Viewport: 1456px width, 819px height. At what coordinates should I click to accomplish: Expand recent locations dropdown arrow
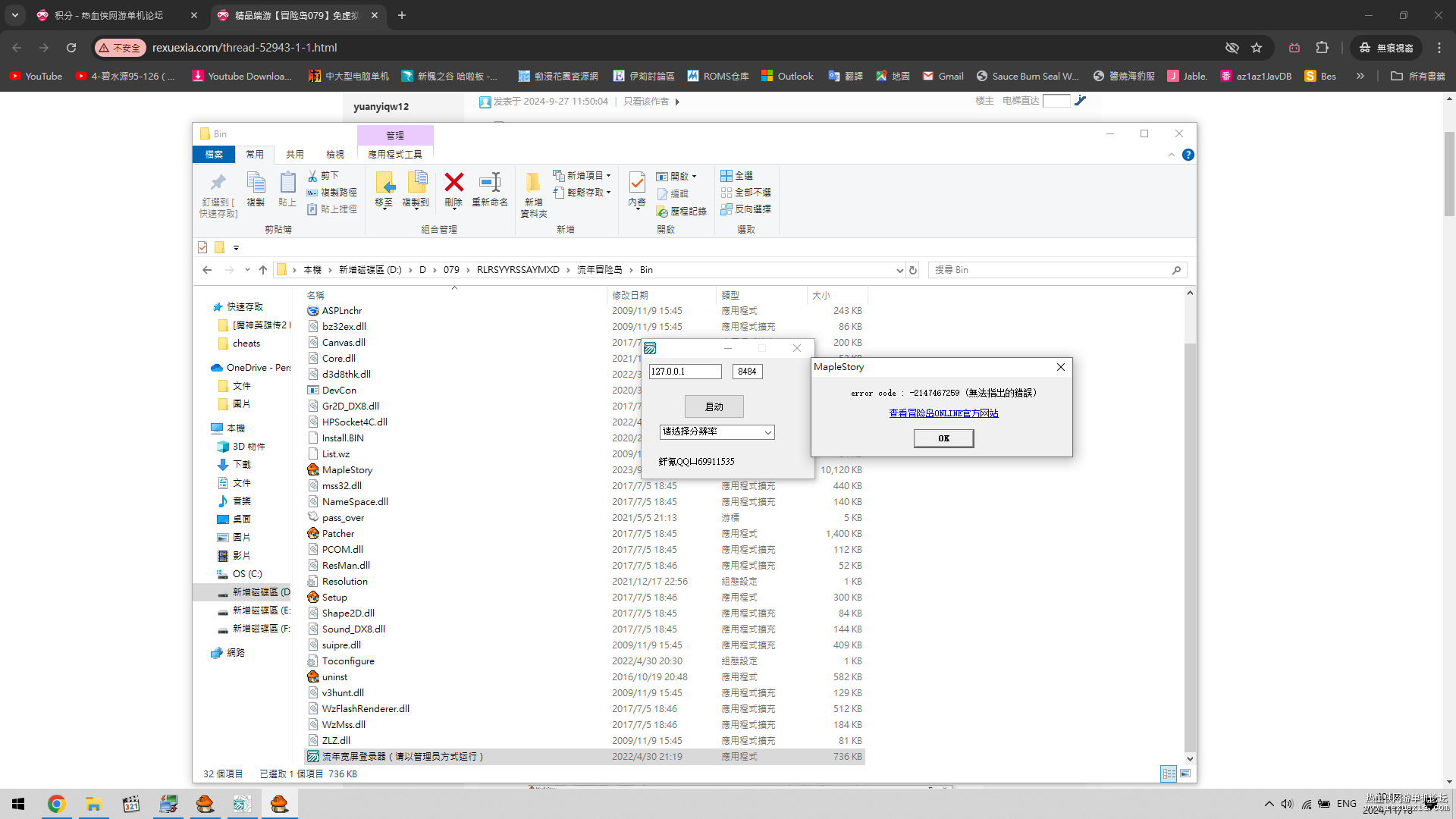[247, 270]
